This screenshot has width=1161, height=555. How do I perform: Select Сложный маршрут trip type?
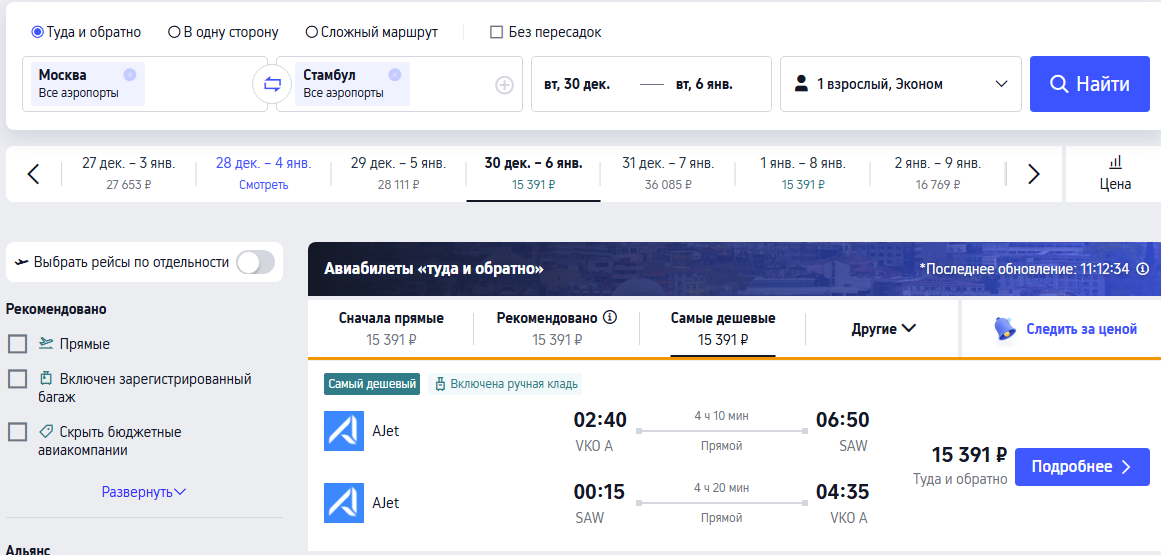pos(372,32)
